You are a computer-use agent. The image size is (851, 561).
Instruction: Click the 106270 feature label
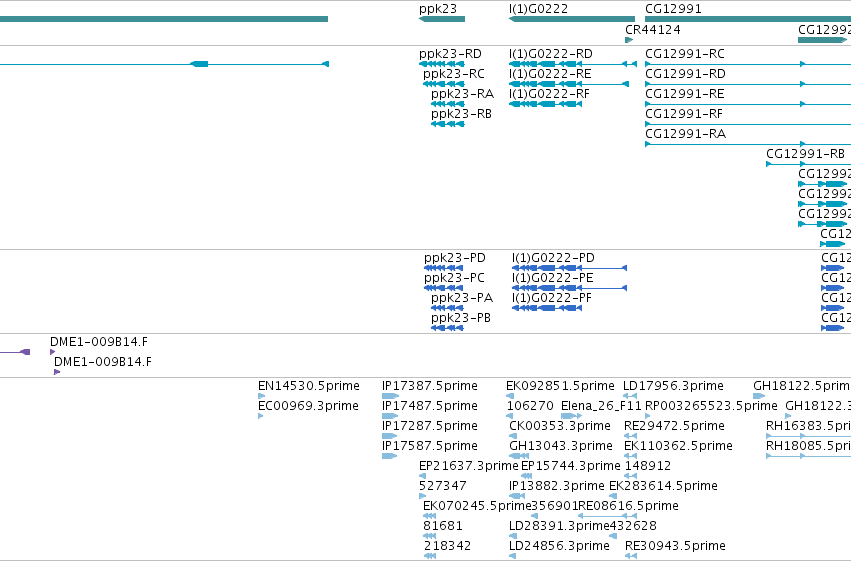[530, 406]
